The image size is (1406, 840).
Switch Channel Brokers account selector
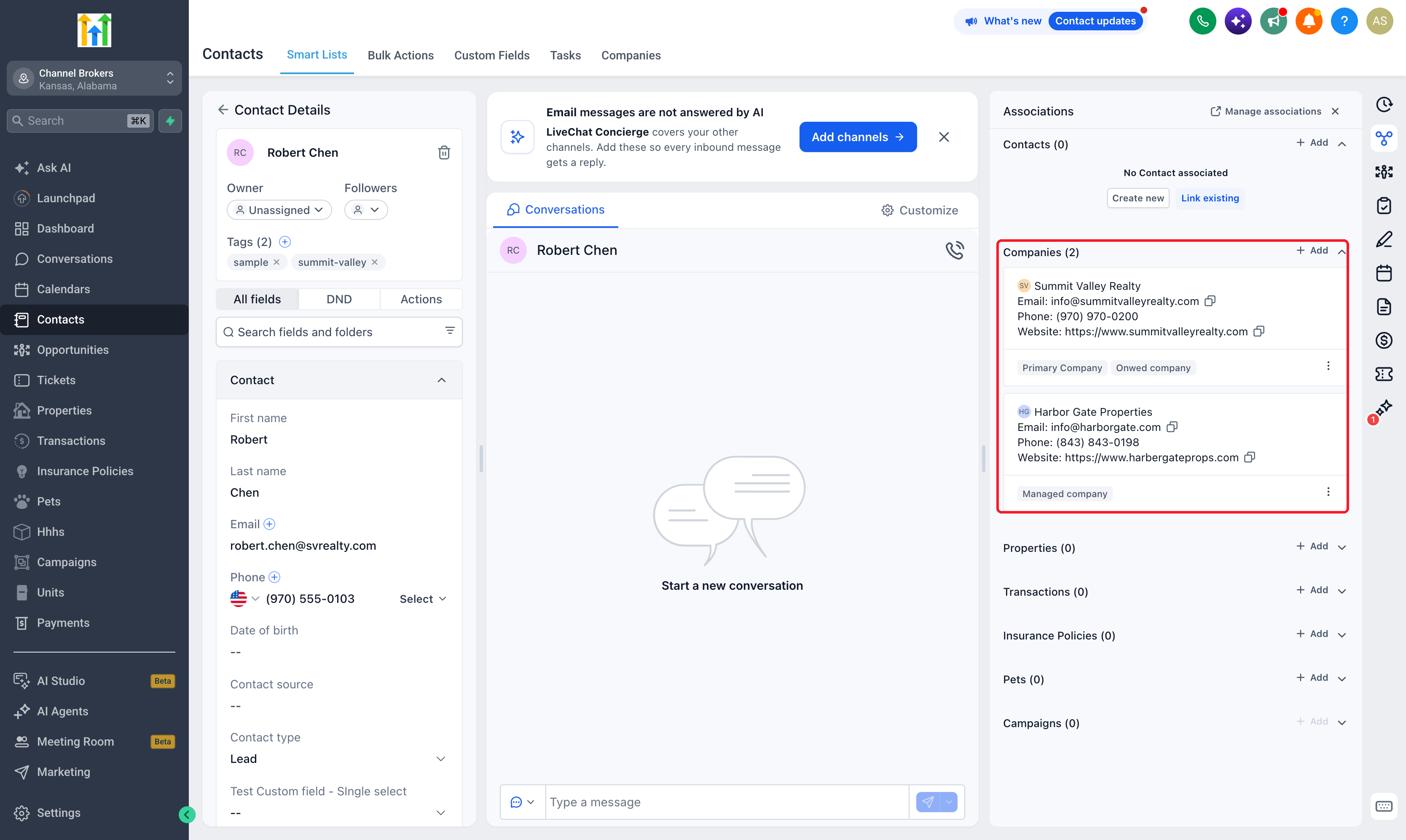pyautogui.click(x=94, y=79)
